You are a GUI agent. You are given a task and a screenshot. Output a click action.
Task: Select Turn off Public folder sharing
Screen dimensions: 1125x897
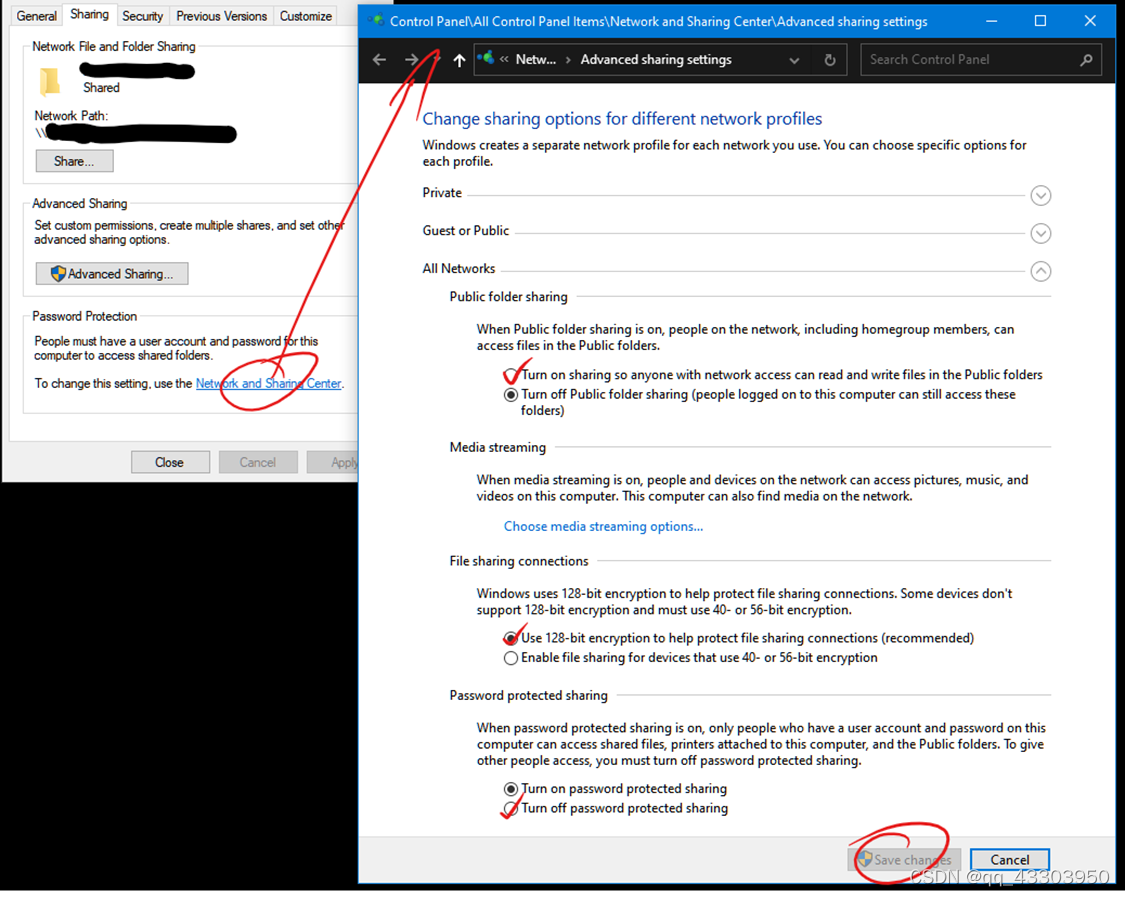point(511,395)
